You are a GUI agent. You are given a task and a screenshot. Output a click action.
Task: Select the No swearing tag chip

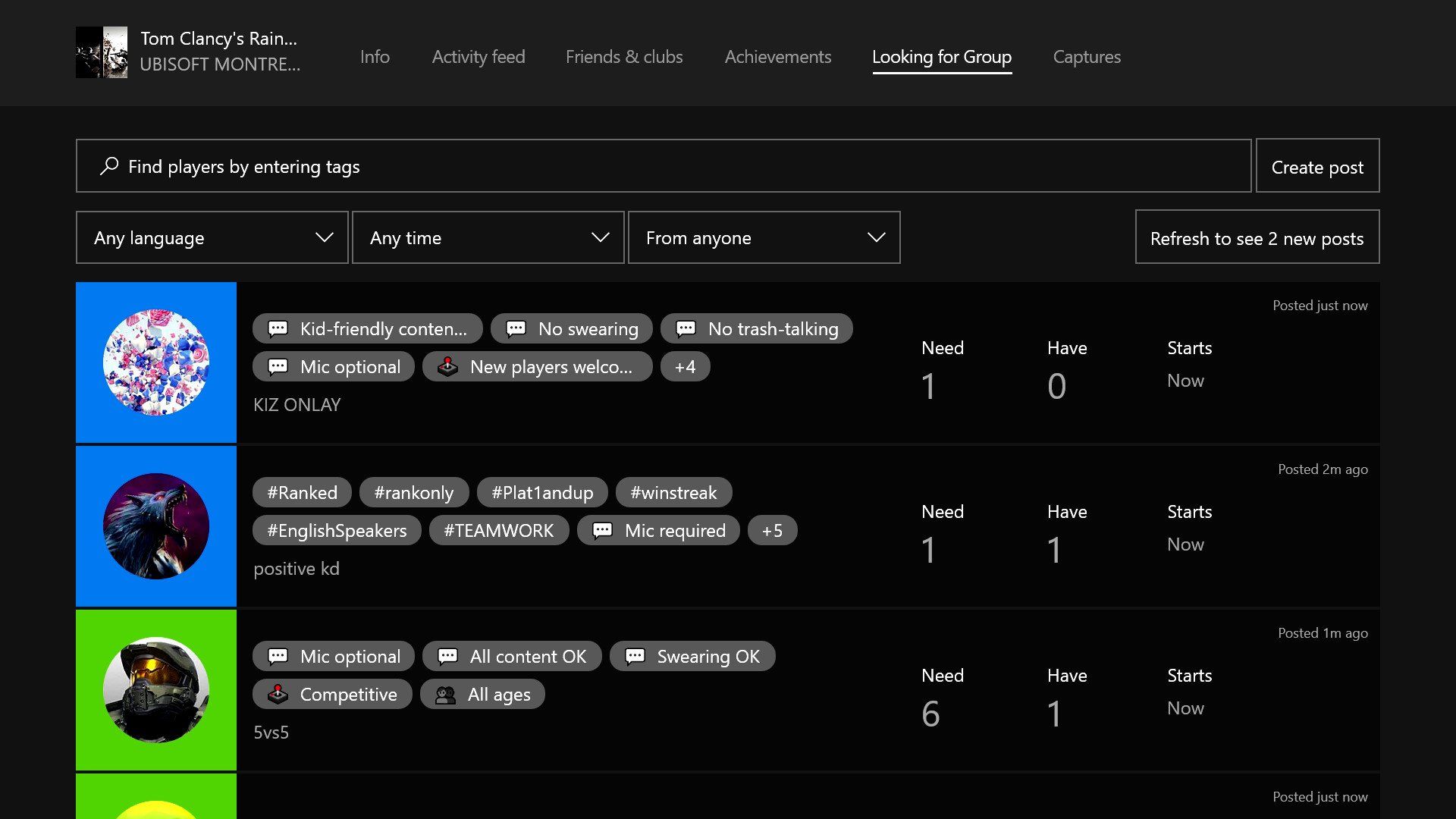tap(571, 329)
